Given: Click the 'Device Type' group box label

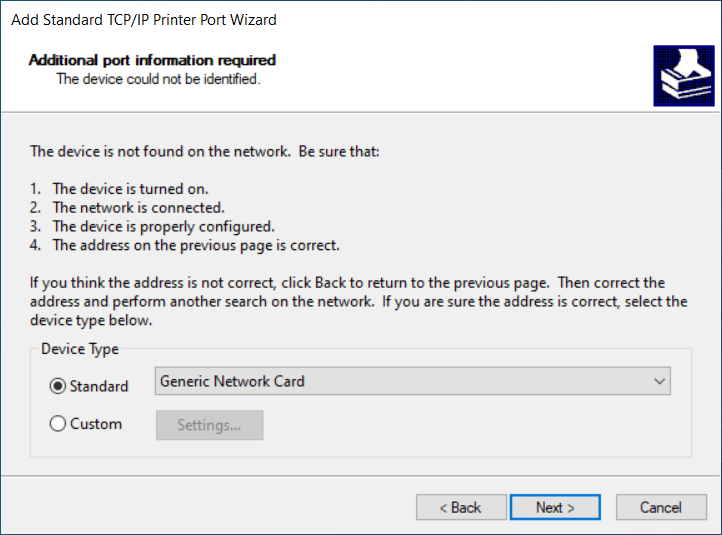Looking at the screenshot, I should pos(80,349).
